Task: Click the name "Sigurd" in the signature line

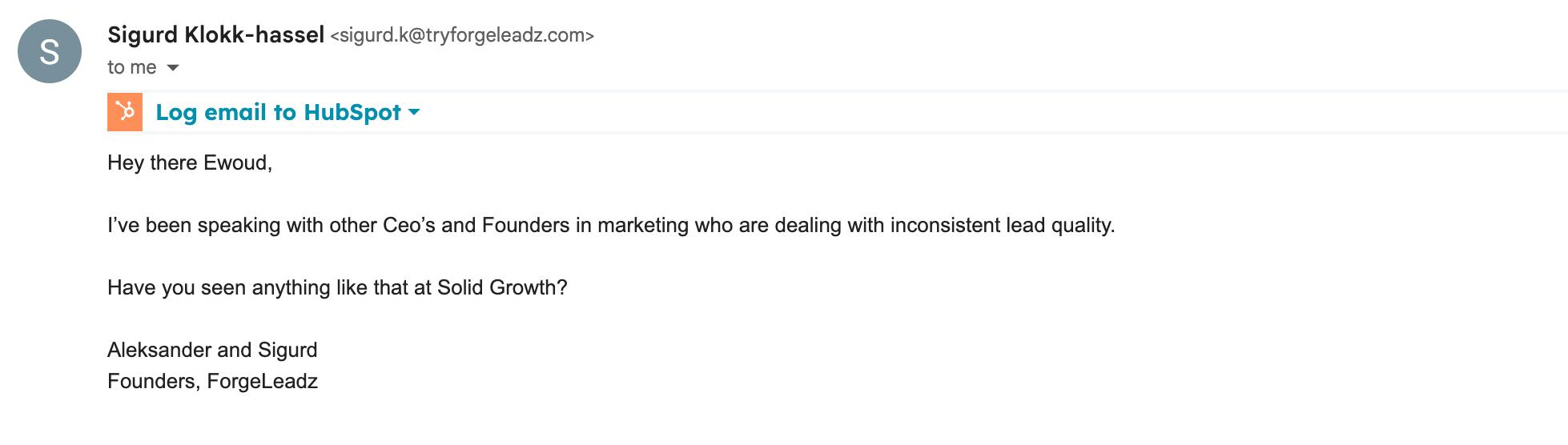Action: [287, 350]
